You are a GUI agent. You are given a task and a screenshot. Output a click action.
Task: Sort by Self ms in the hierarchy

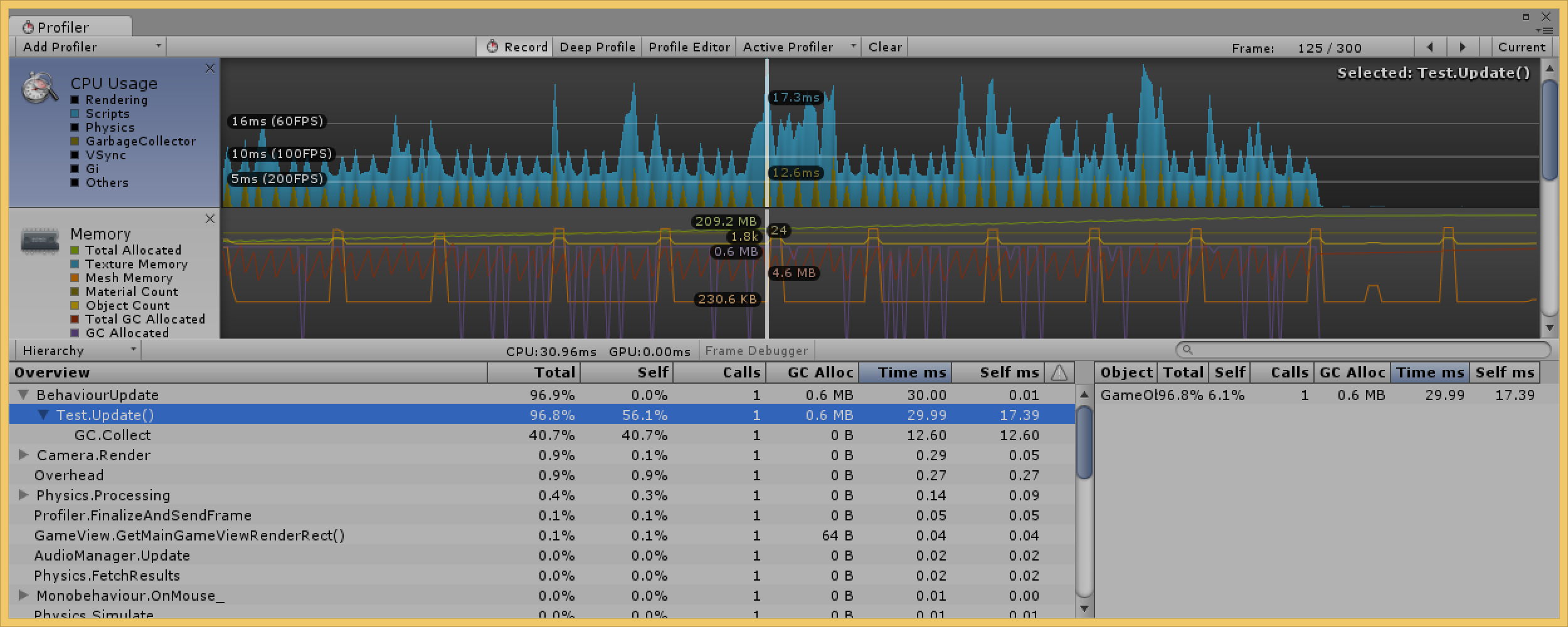(999, 372)
